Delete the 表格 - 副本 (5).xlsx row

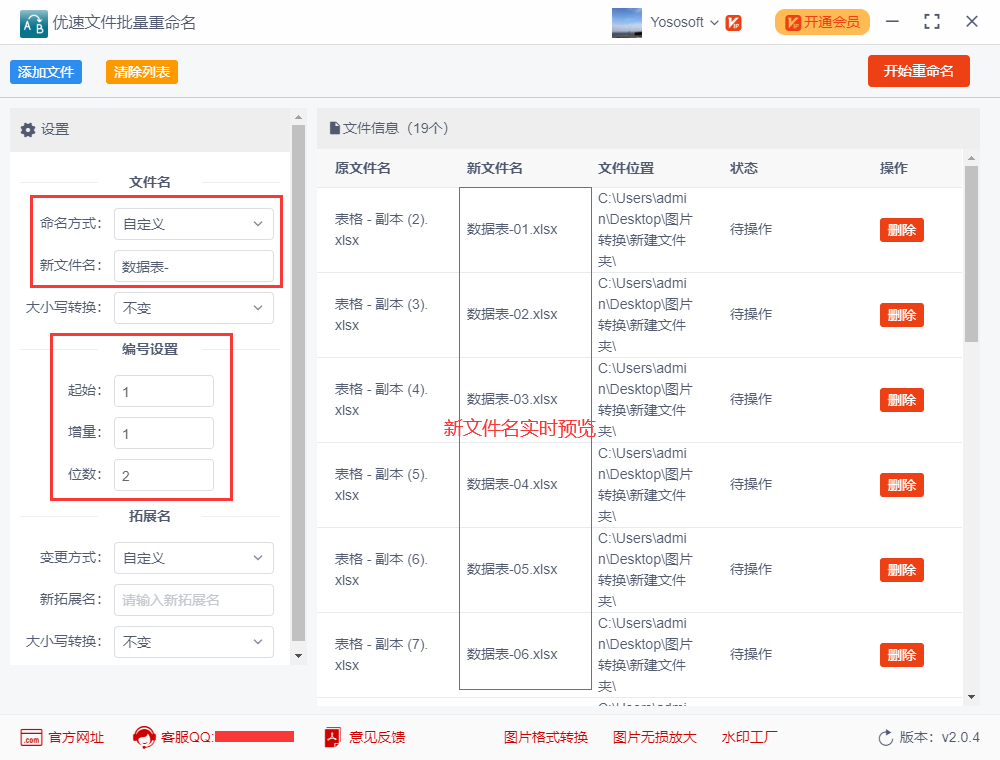[902, 485]
